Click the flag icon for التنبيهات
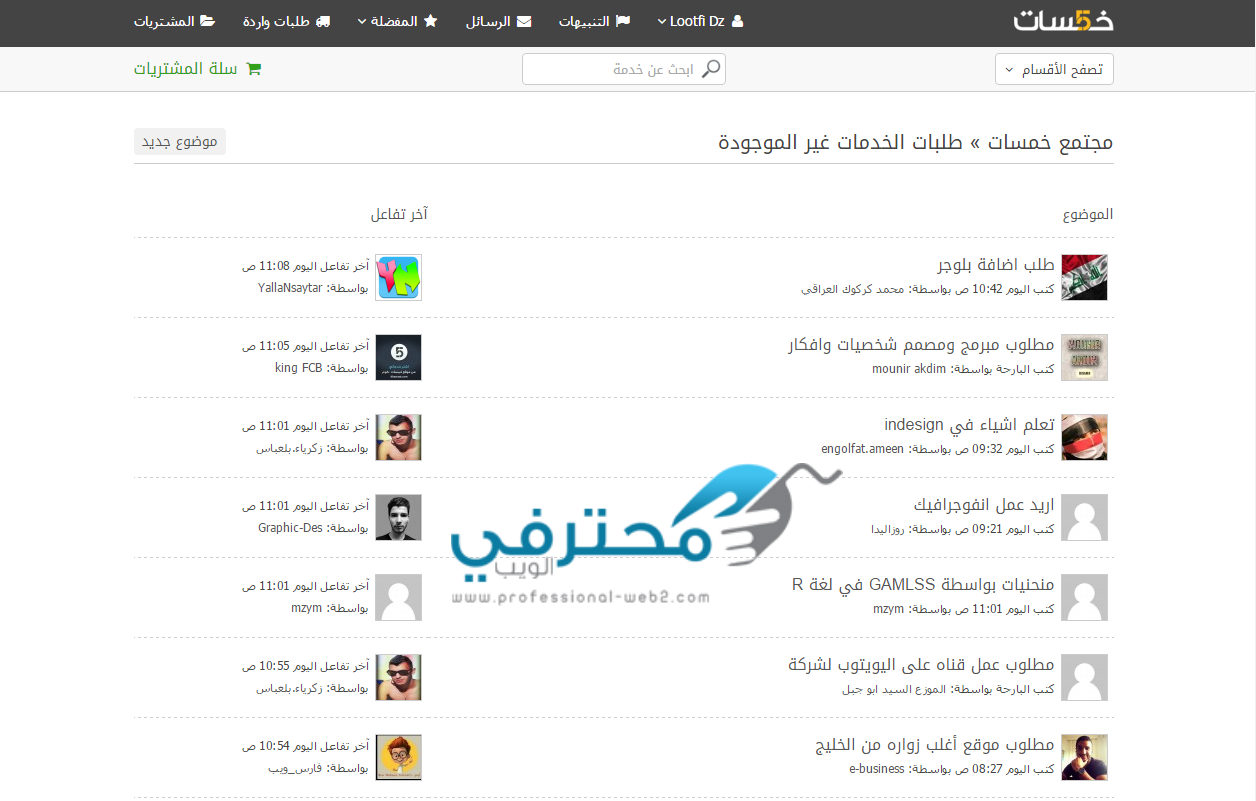The width and height of the screenshot is (1256, 801). (623, 21)
